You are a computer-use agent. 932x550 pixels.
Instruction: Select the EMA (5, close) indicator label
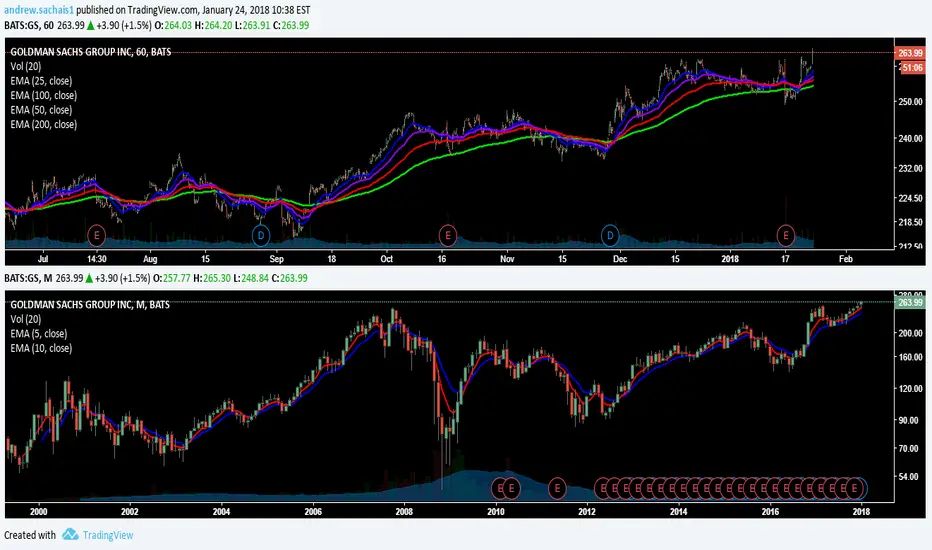pyautogui.click(x=39, y=334)
